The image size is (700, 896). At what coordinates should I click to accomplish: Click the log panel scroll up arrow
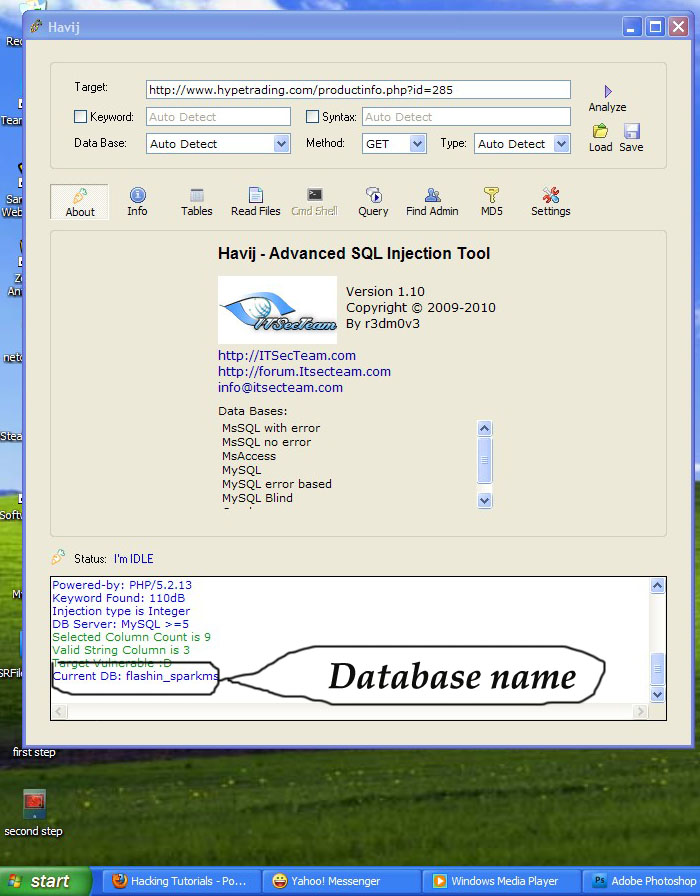click(x=658, y=586)
